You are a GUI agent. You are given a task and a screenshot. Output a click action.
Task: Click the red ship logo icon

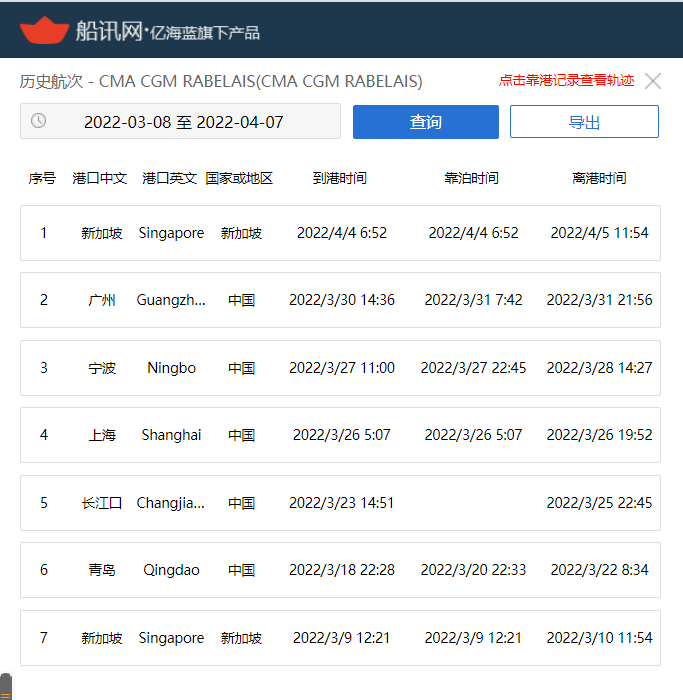pyautogui.click(x=45, y=30)
